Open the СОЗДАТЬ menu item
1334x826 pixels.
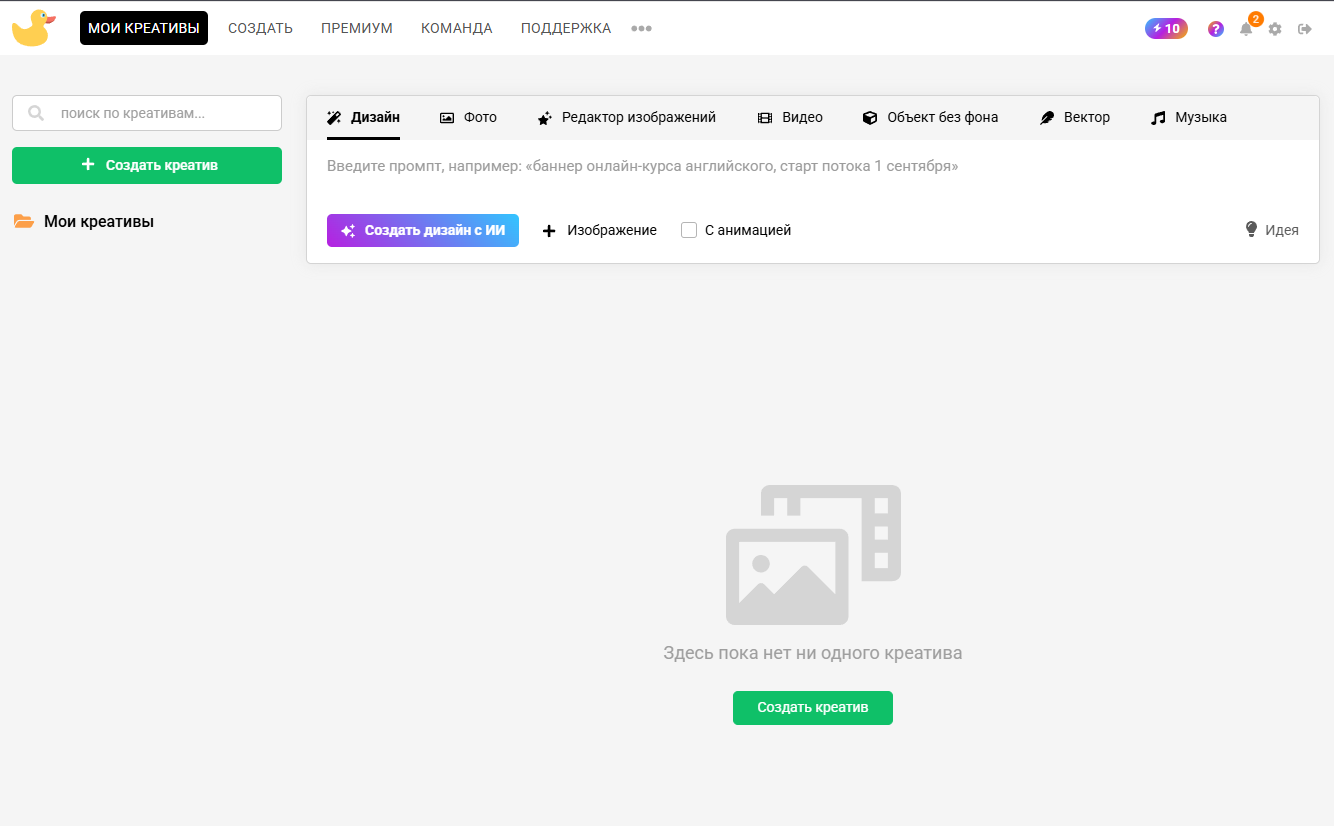point(260,28)
